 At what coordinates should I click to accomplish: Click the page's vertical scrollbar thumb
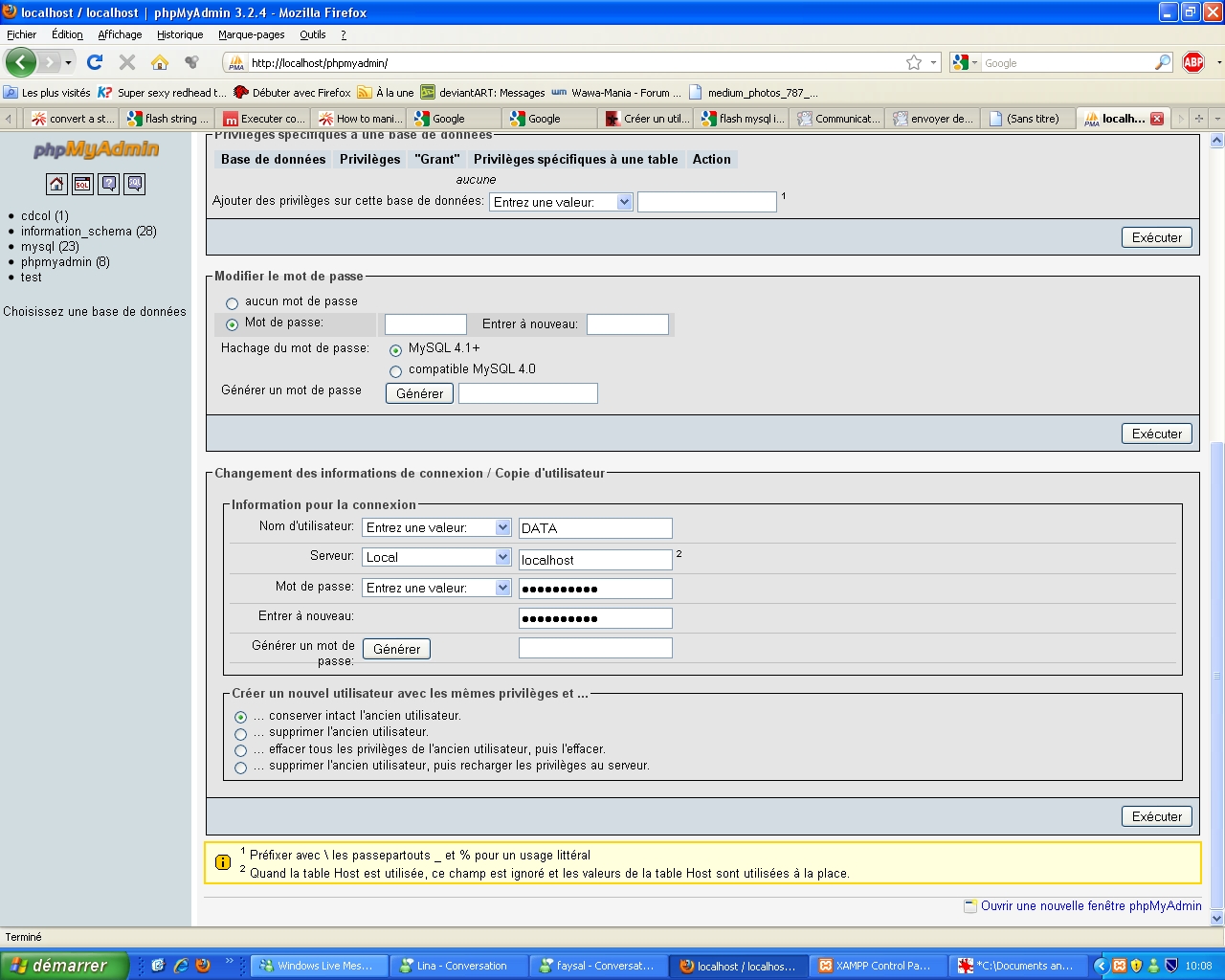1217,670
